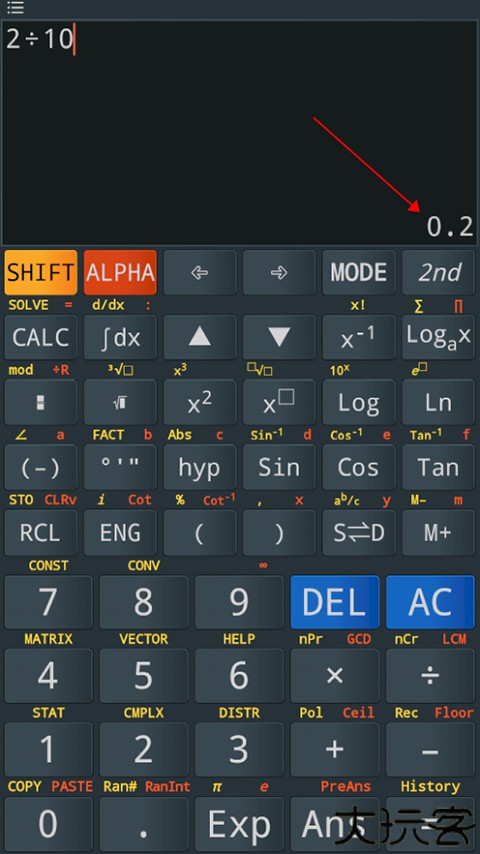Toggle the 2nd function key
This screenshot has height=854, width=480.
point(439,272)
